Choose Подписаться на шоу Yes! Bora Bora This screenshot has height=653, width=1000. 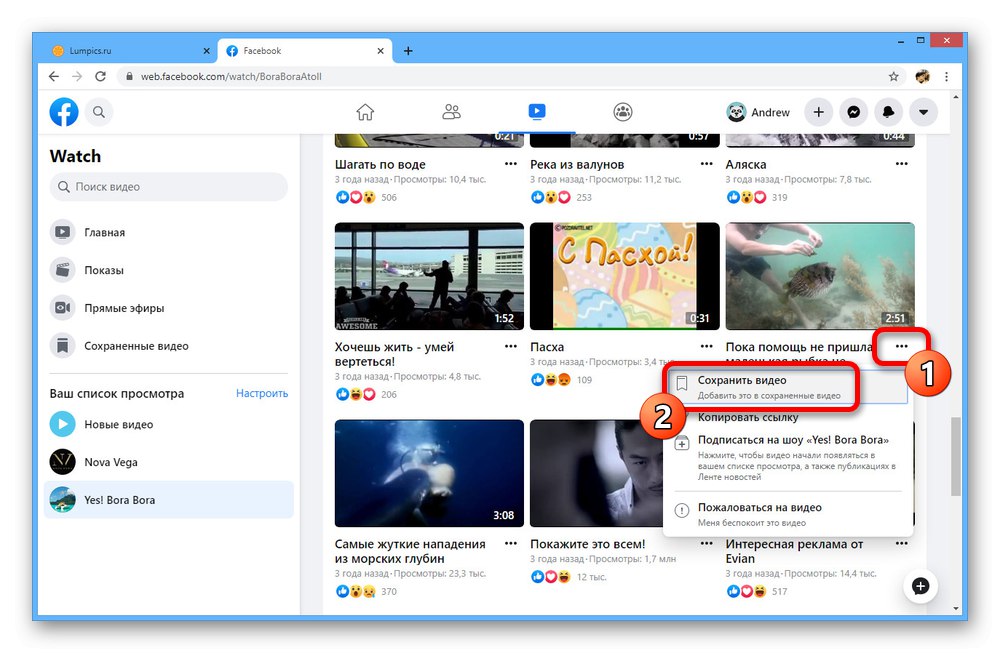tap(788, 457)
